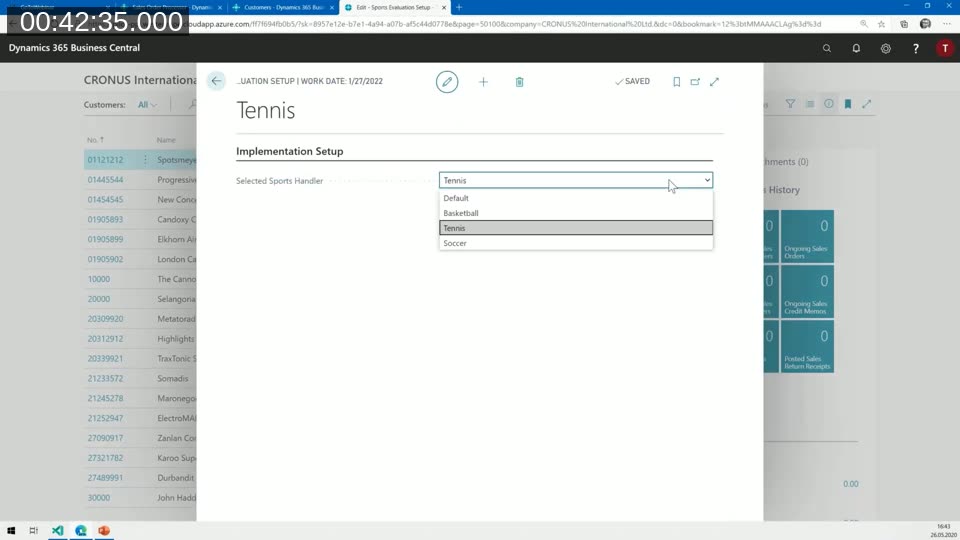This screenshot has width=960, height=540.
Task: Click the browser favorites star icon
Action: click(x=881, y=24)
